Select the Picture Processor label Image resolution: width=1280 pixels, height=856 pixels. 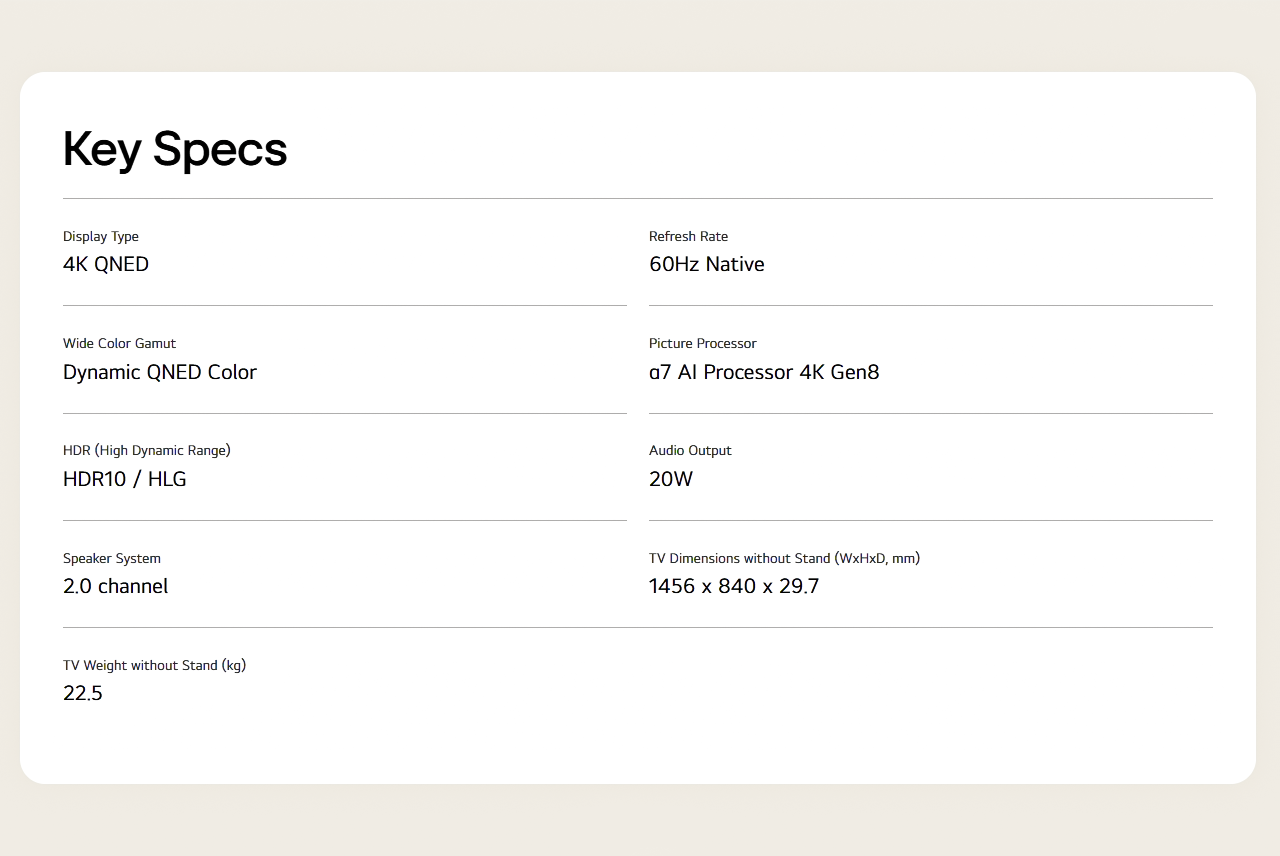(703, 344)
